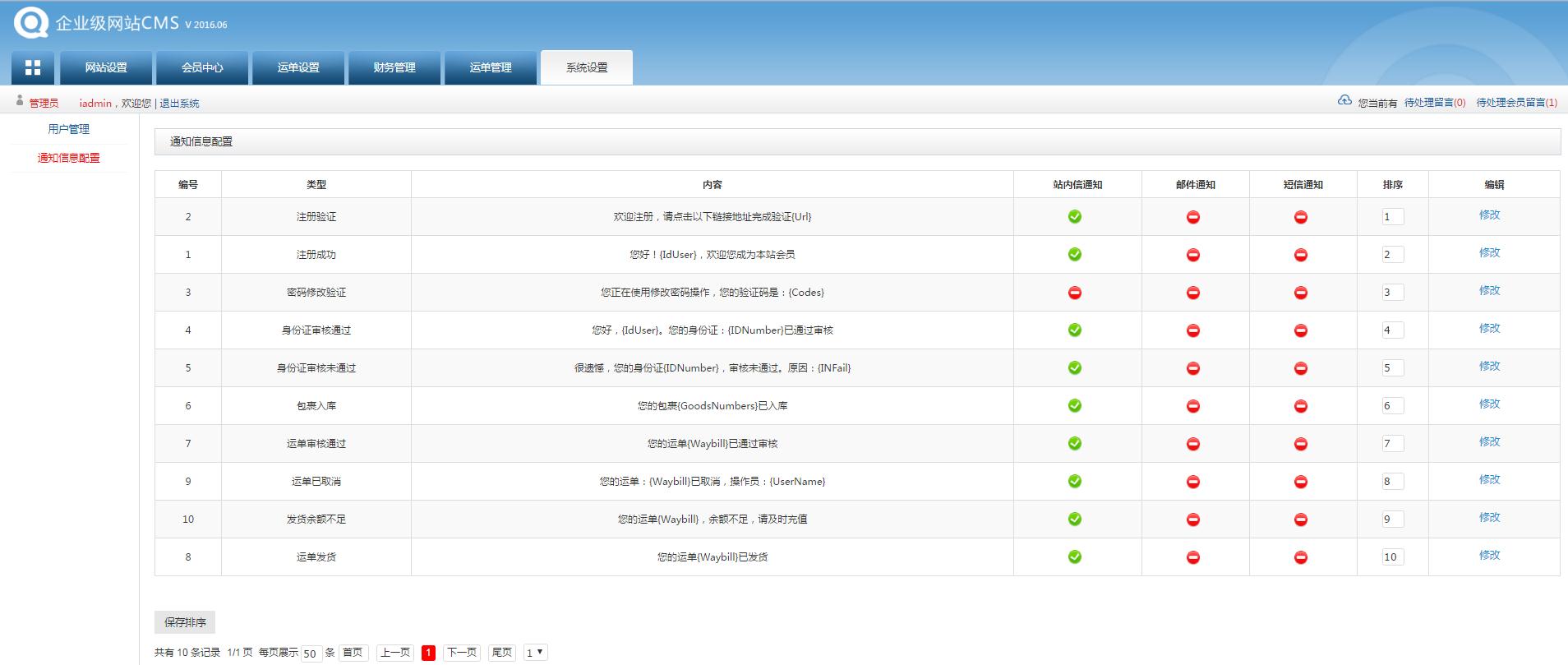The image size is (1568, 665).
Task: Toggle SMS notification for 发货余额不足 row
Action: coord(1300,520)
